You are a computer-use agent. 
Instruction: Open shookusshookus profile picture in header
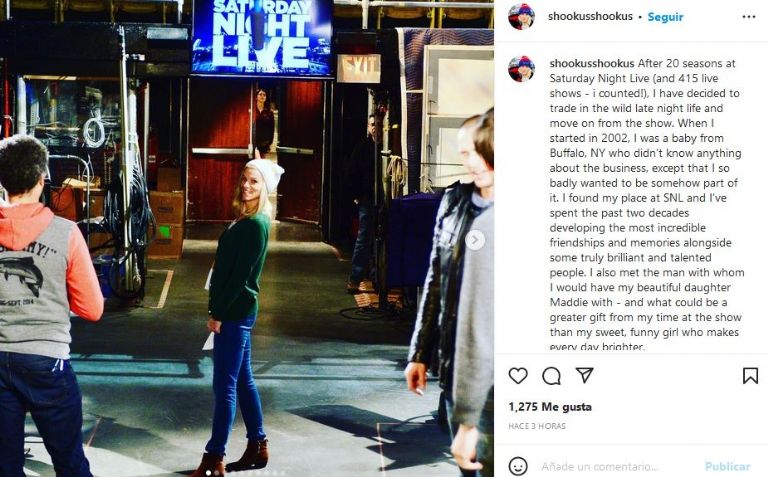point(521,17)
